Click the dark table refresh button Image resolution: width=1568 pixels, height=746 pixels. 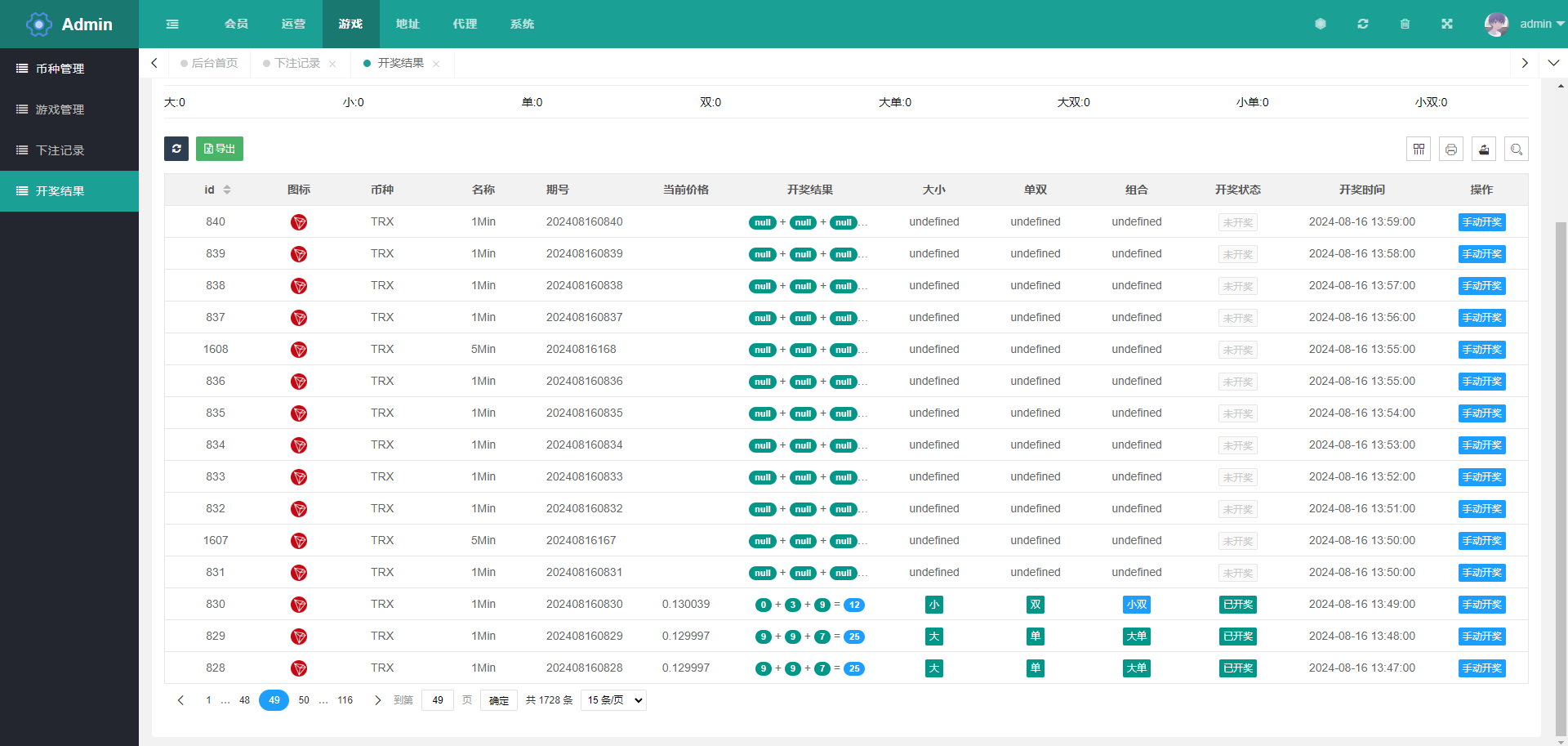[x=176, y=149]
